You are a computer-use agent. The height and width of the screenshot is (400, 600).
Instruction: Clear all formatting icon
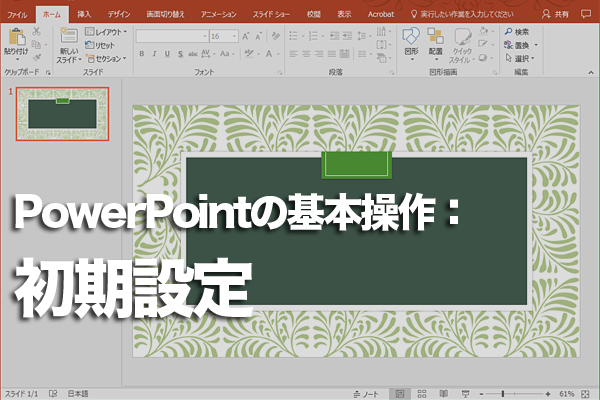[275, 36]
